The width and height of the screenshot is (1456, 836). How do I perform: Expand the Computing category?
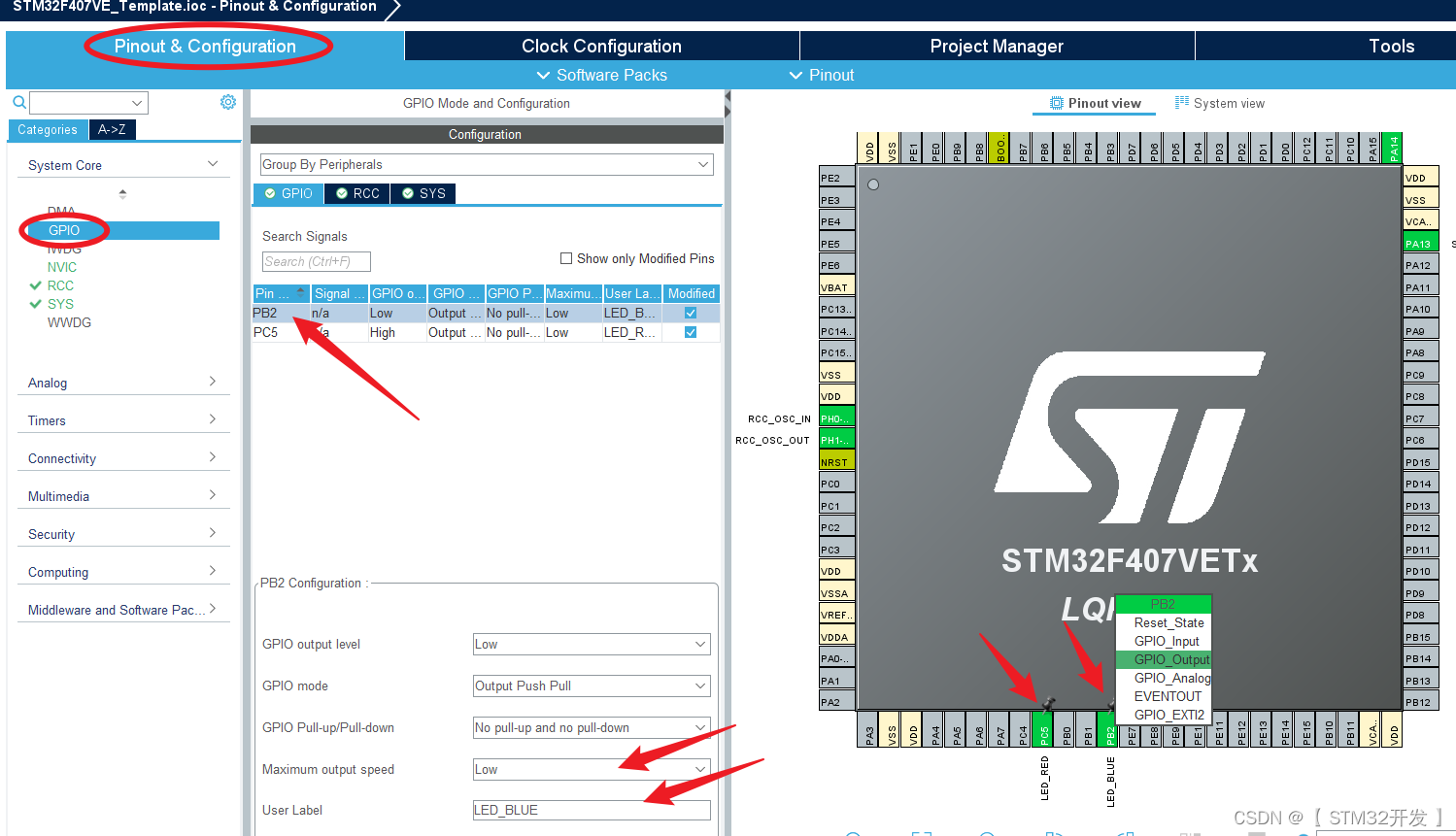click(x=213, y=571)
